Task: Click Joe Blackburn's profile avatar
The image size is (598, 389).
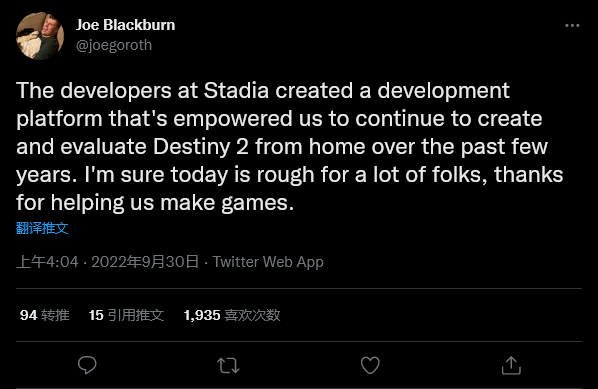Action: click(40, 36)
